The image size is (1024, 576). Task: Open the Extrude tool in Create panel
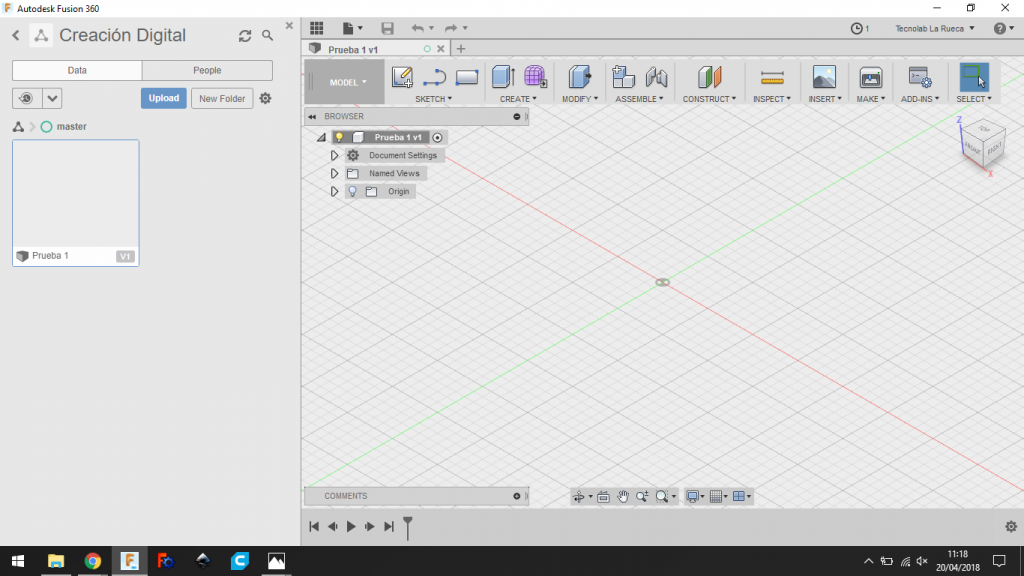[x=501, y=76]
